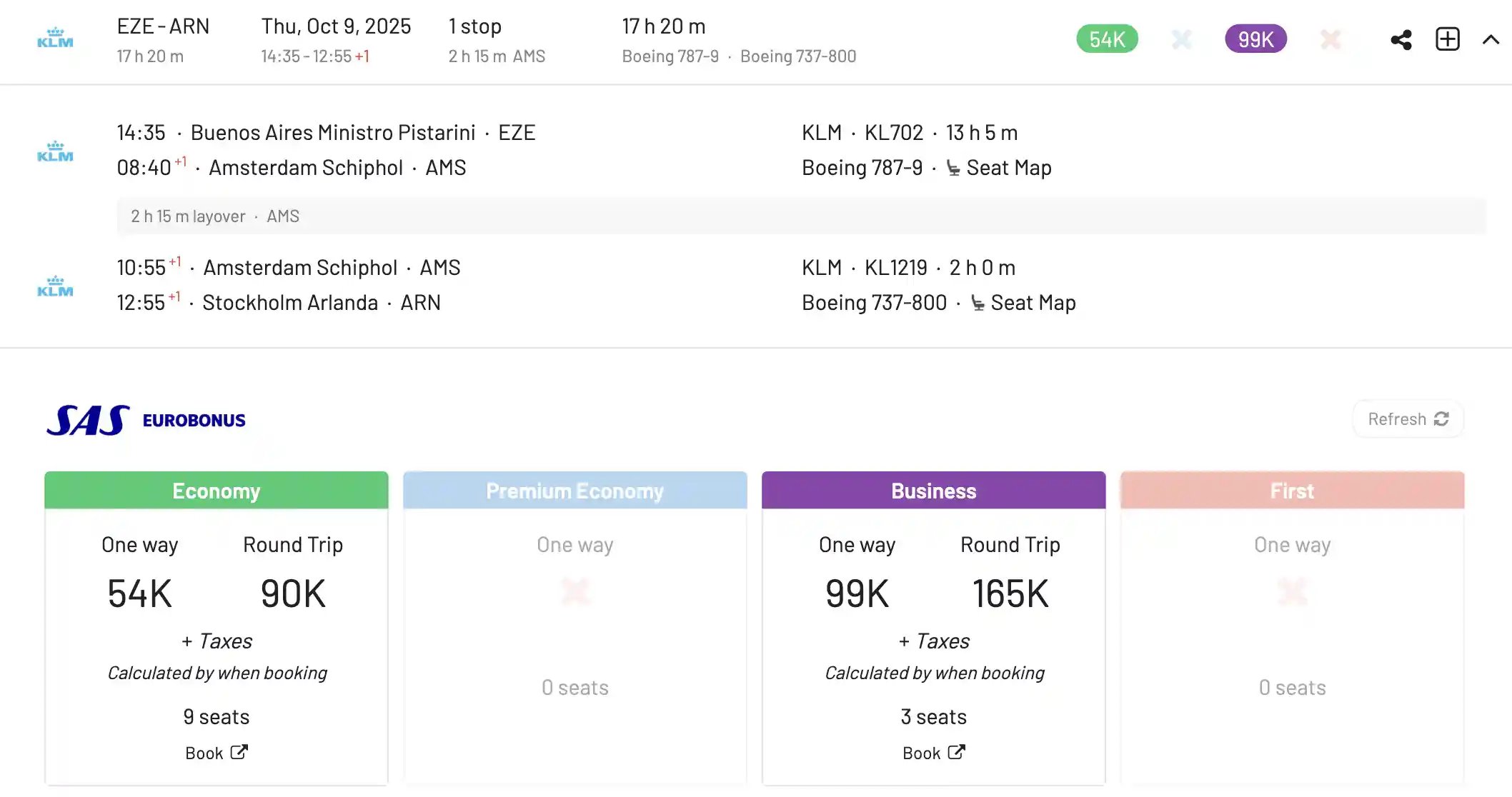Click the SAS EuroBonus logo
The width and height of the screenshot is (1512, 797).
point(146,420)
